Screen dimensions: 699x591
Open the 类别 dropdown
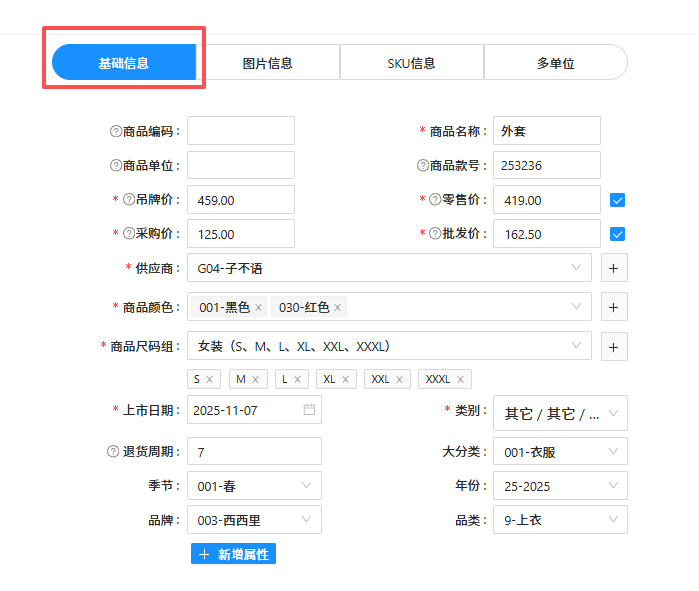click(x=560, y=413)
